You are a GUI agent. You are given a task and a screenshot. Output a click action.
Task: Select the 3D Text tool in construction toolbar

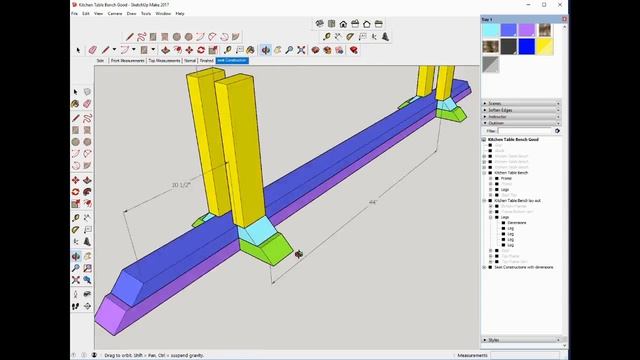coord(385,37)
